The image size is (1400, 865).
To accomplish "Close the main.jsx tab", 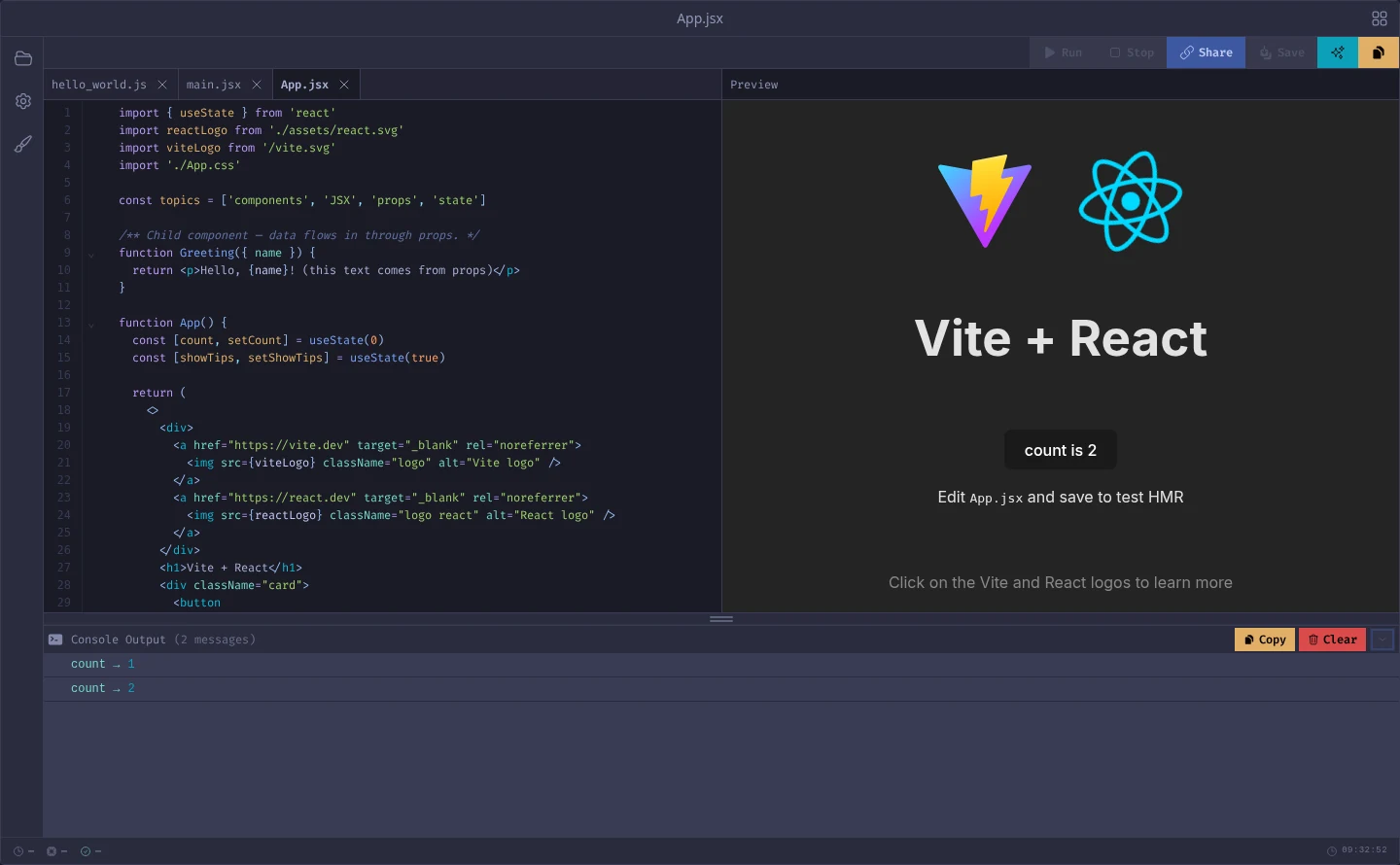I will 257,85.
